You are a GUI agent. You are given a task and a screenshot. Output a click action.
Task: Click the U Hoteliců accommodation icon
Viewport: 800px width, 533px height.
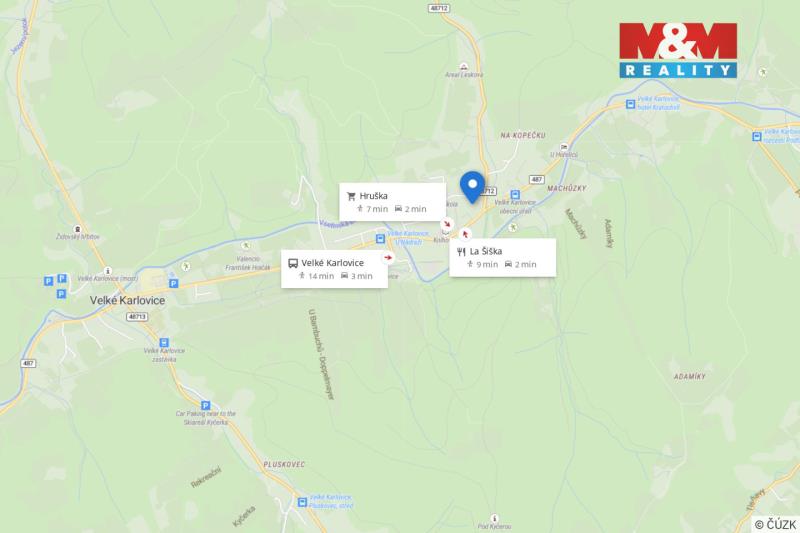point(564,147)
